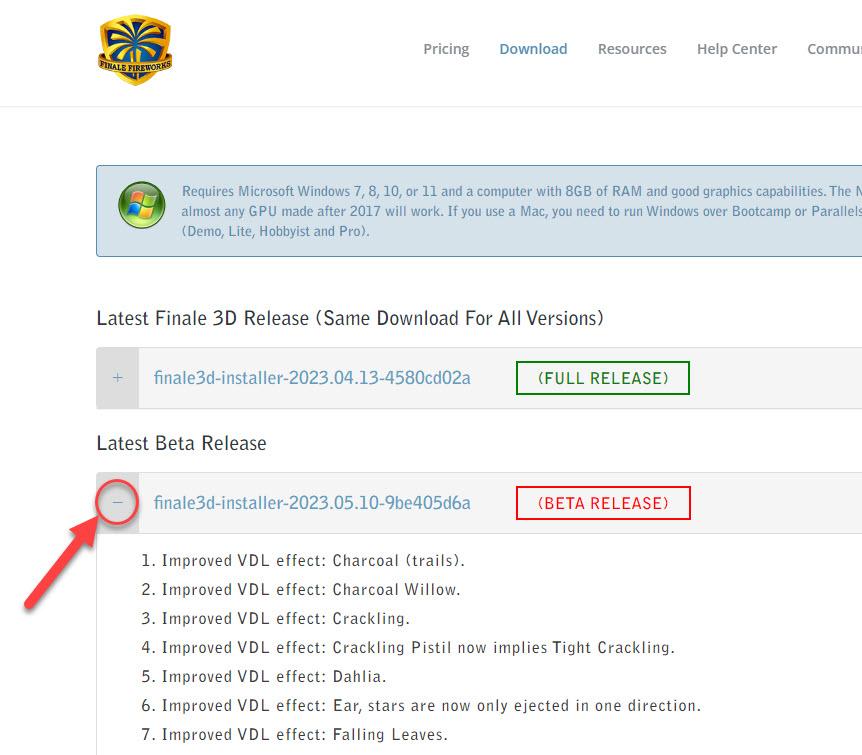Click the 'Latest Beta Release' heading

tap(181, 443)
